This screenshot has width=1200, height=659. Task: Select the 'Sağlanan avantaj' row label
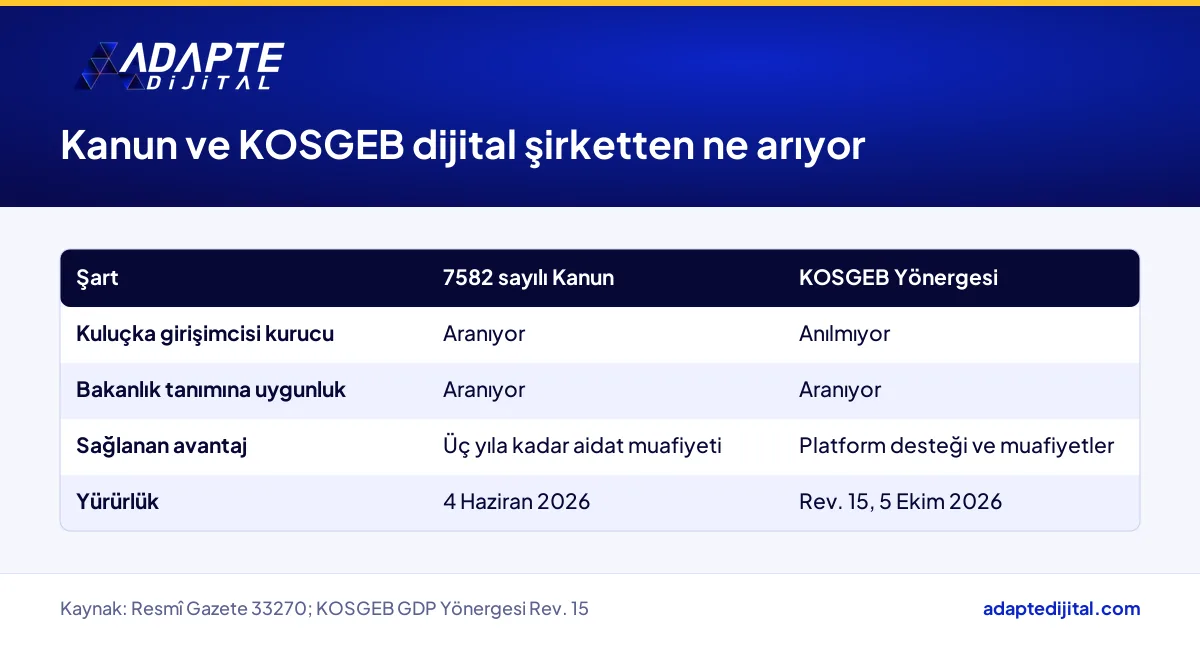coord(161,446)
